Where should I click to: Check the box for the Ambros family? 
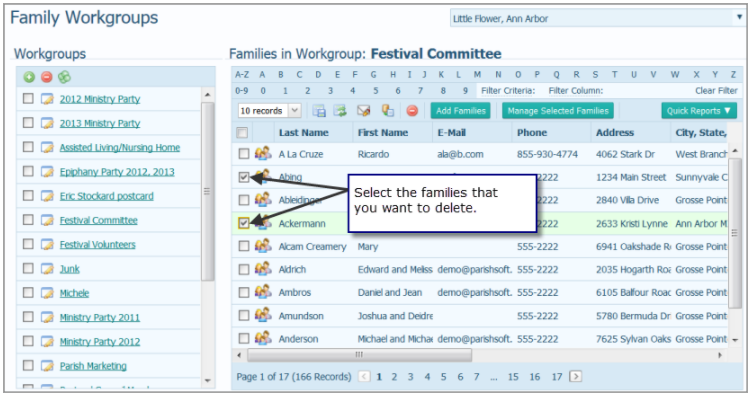click(x=244, y=292)
